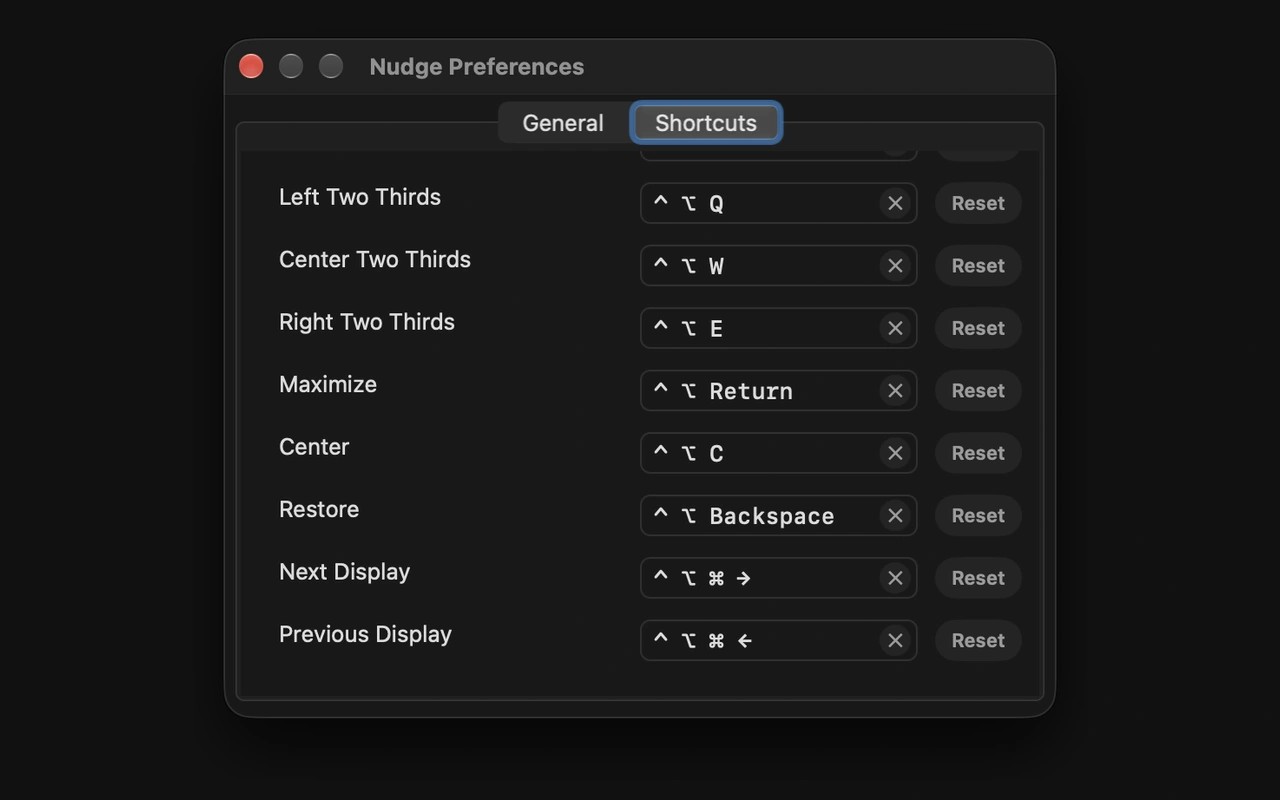Clear the Right Two Thirds shortcut
The width and height of the screenshot is (1280, 800).
click(x=895, y=328)
